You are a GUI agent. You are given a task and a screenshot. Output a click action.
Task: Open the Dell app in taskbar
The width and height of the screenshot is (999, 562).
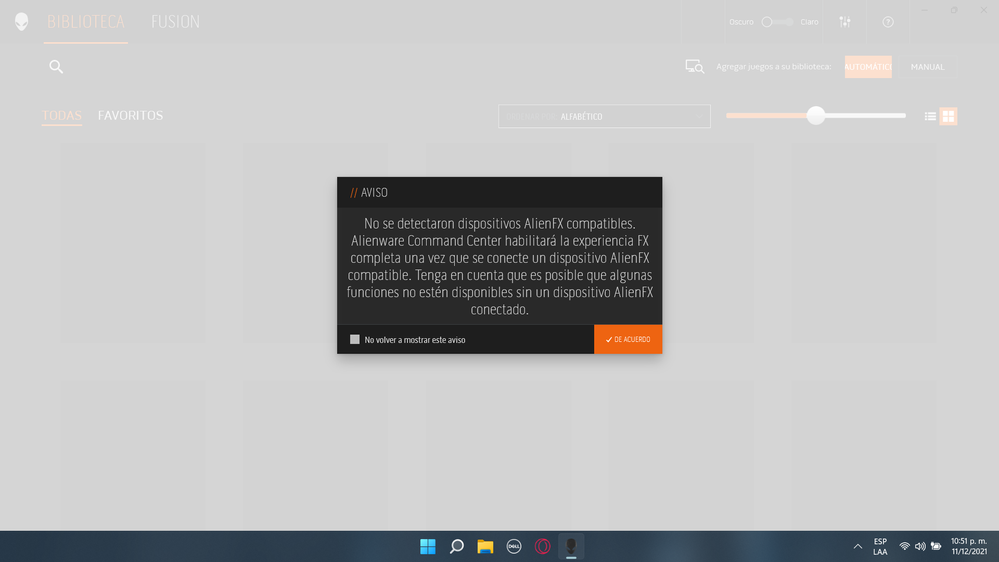click(x=514, y=546)
